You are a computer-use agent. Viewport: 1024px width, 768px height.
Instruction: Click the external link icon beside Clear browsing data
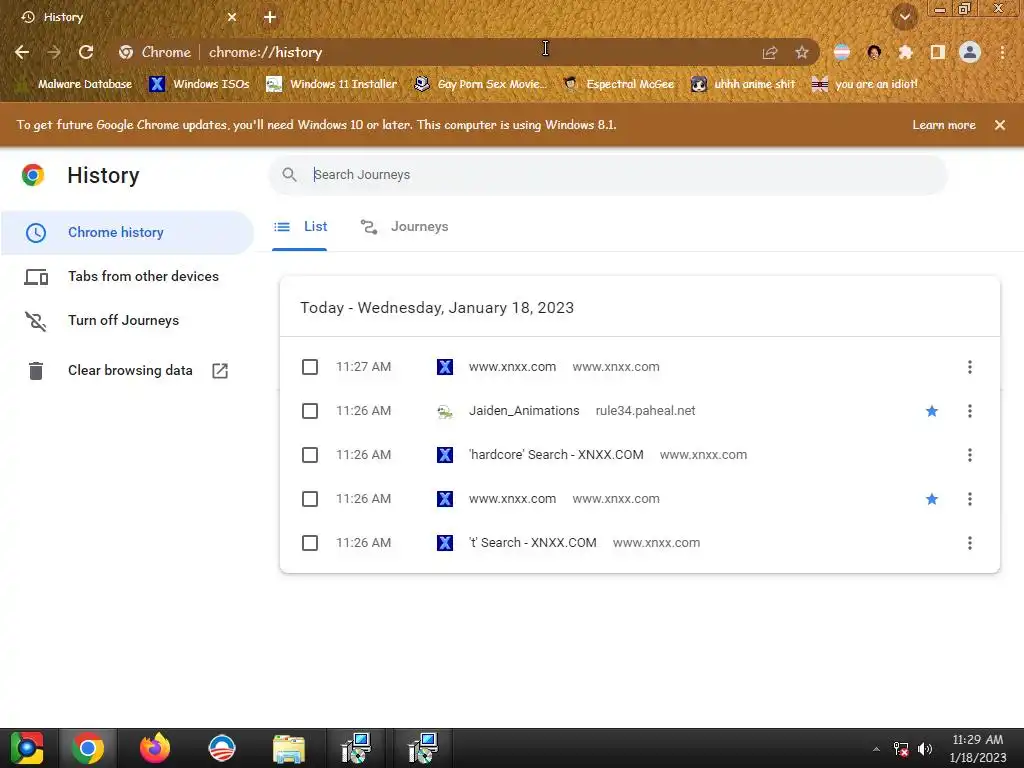pyautogui.click(x=220, y=371)
